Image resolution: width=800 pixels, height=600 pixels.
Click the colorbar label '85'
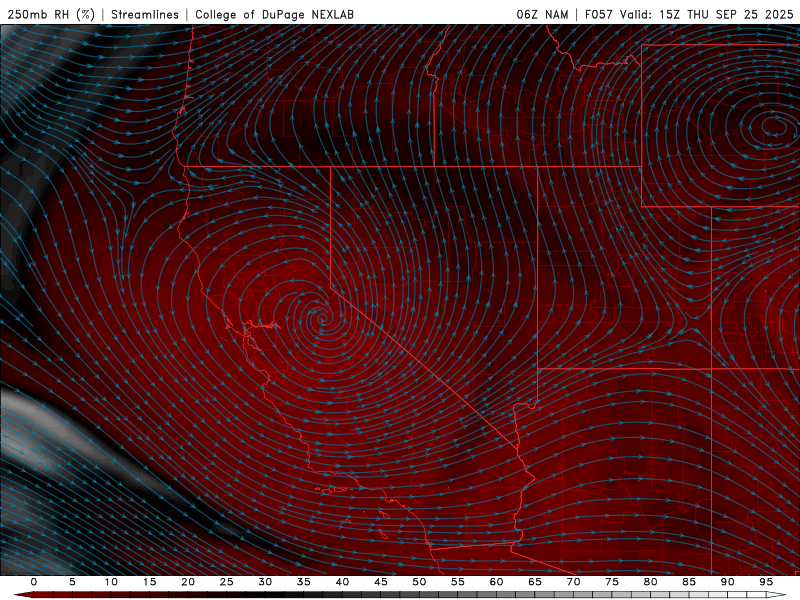pyautogui.click(x=689, y=582)
